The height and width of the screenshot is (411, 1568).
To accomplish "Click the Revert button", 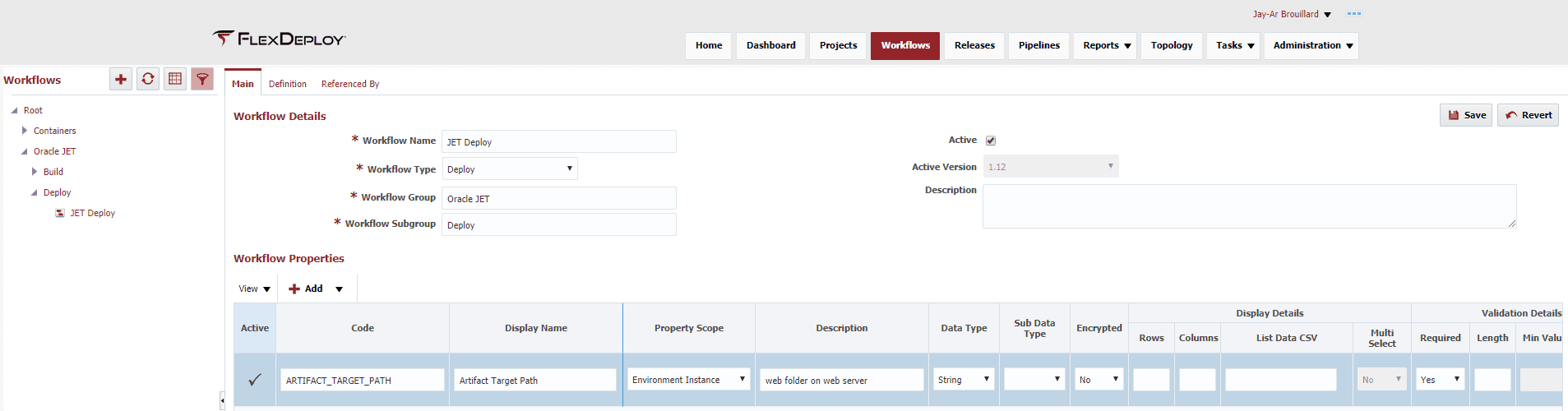I will coord(1528,115).
